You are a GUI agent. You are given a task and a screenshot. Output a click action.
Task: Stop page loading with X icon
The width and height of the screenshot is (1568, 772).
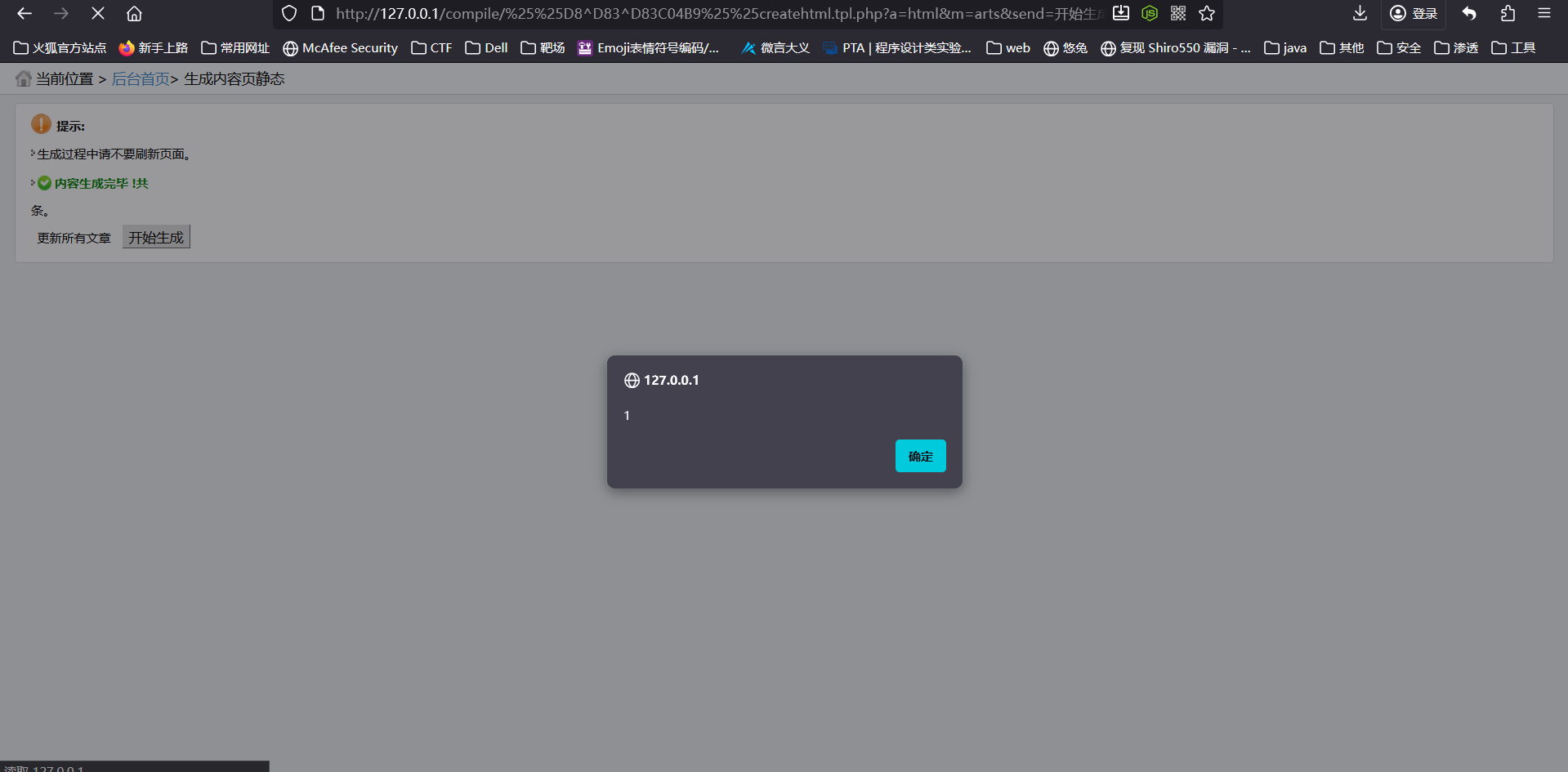click(97, 14)
